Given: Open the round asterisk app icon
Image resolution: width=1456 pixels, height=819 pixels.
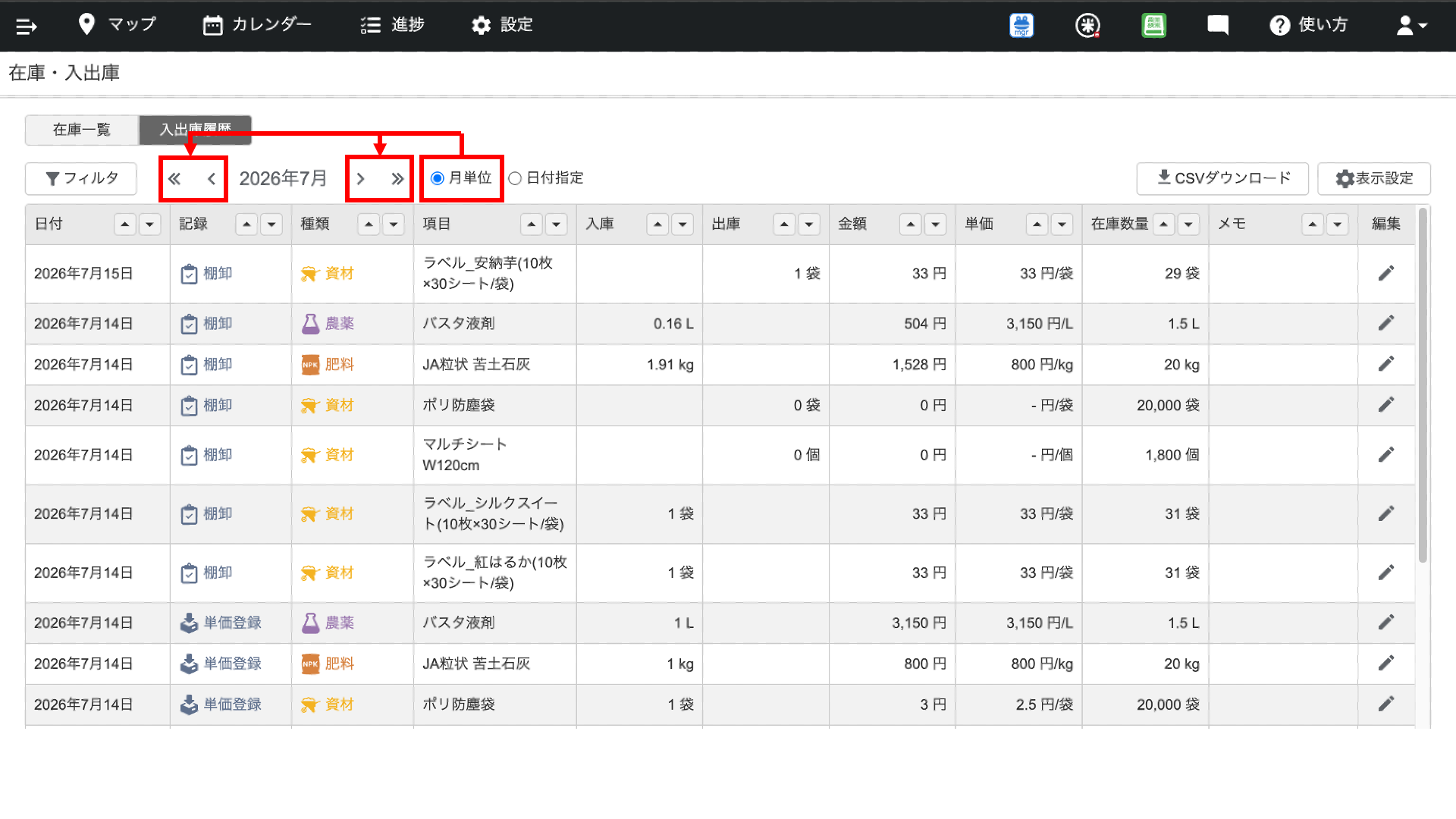Looking at the screenshot, I should (x=1087, y=26).
